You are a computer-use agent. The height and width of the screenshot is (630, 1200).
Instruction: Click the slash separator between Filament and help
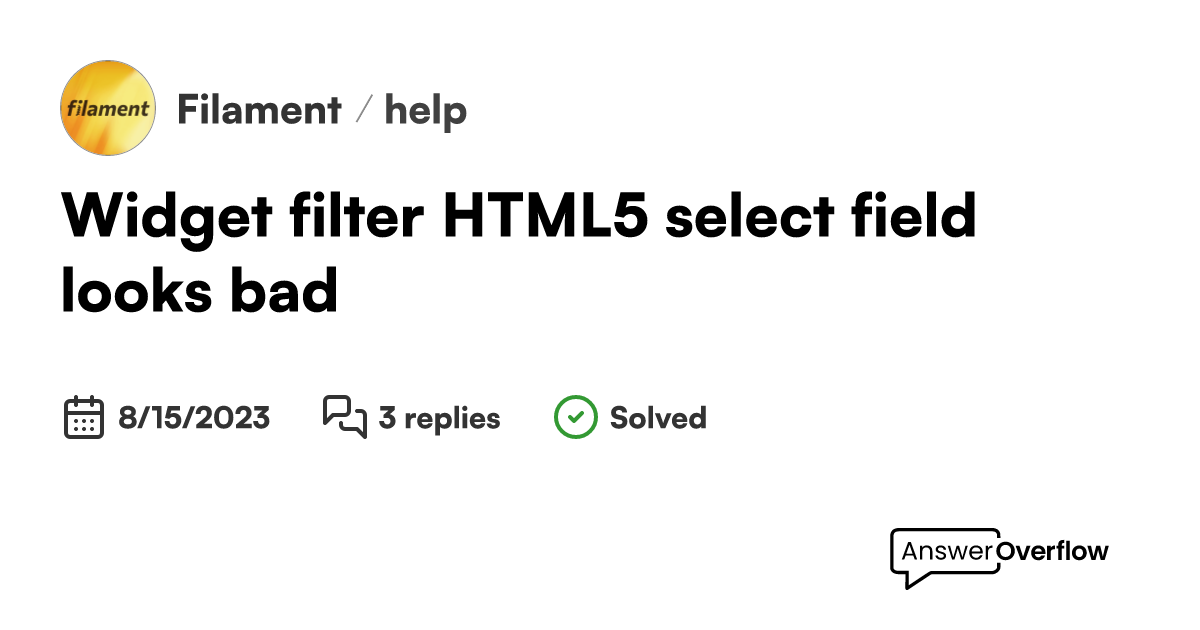coord(364,109)
